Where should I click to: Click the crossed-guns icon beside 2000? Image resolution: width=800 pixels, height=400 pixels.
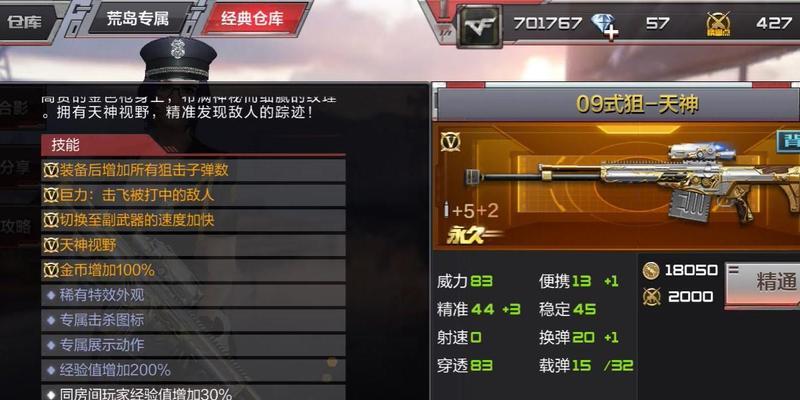[652, 296]
